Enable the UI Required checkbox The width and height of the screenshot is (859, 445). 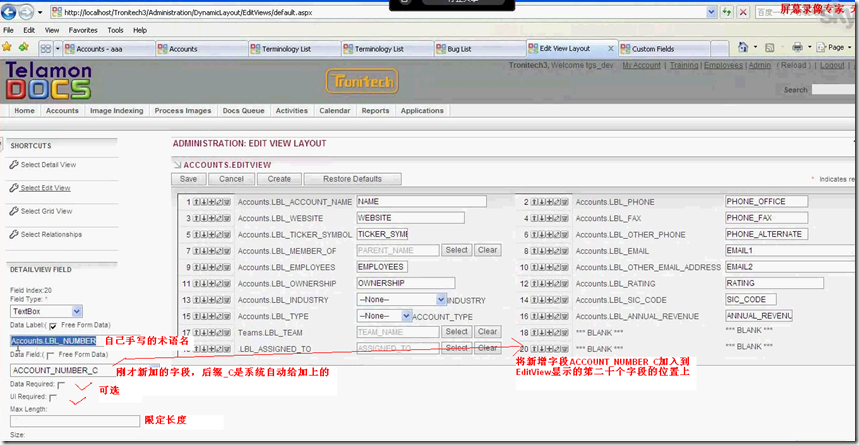point(54,398)
